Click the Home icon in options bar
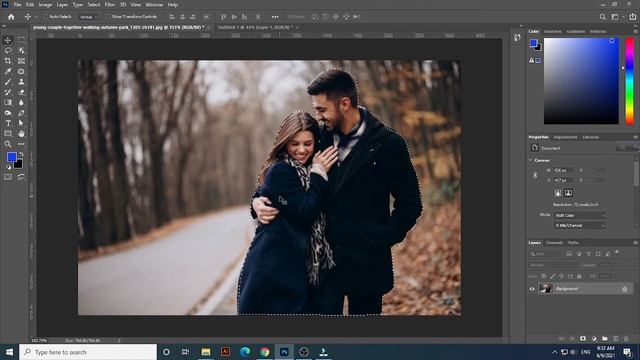 pos(11,17)
